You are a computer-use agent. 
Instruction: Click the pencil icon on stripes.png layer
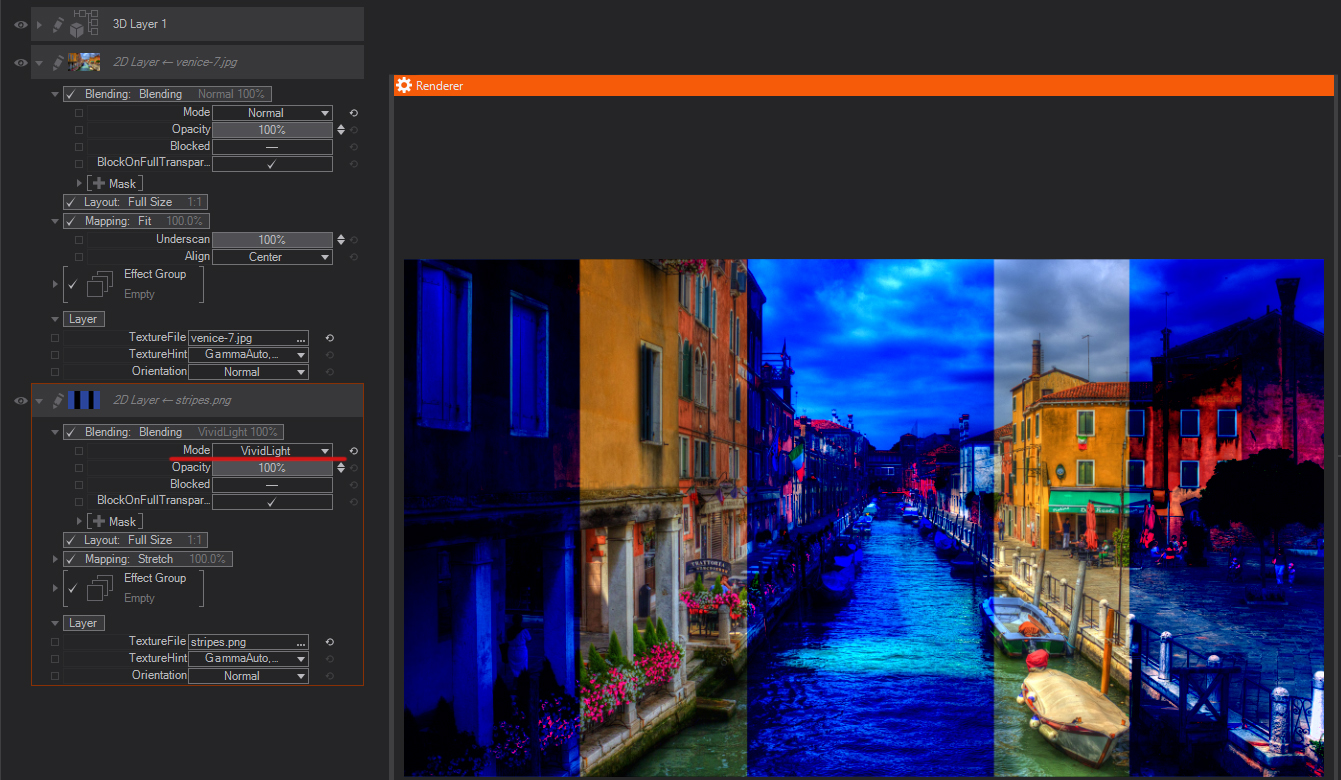58,401
